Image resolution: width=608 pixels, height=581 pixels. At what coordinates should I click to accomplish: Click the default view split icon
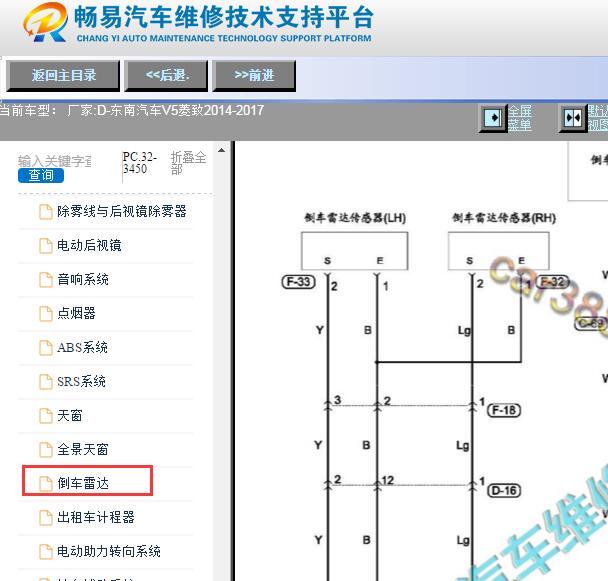click(573, 118)
